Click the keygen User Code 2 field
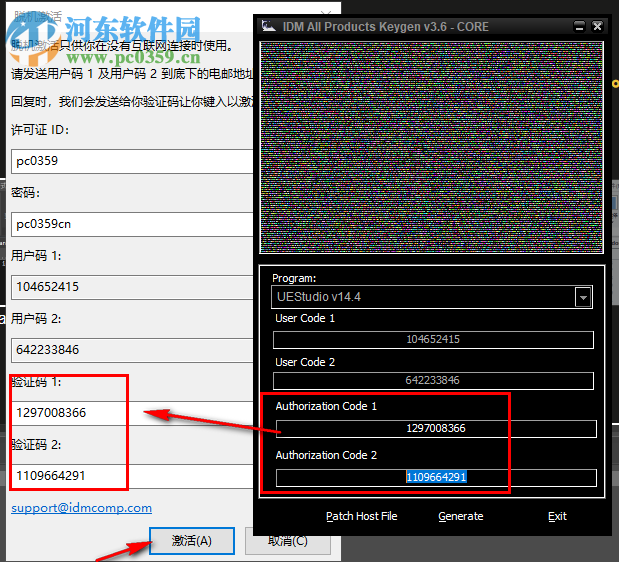The image size is (619, 562). tap(433, 381)
